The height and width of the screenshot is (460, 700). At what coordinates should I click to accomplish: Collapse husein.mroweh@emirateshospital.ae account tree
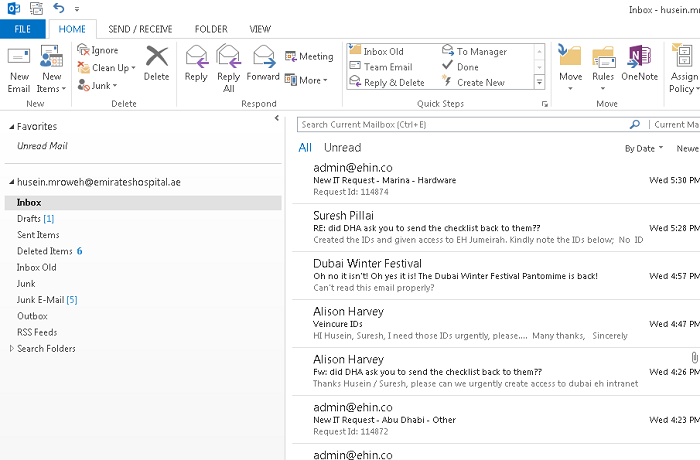pos(12,182)
